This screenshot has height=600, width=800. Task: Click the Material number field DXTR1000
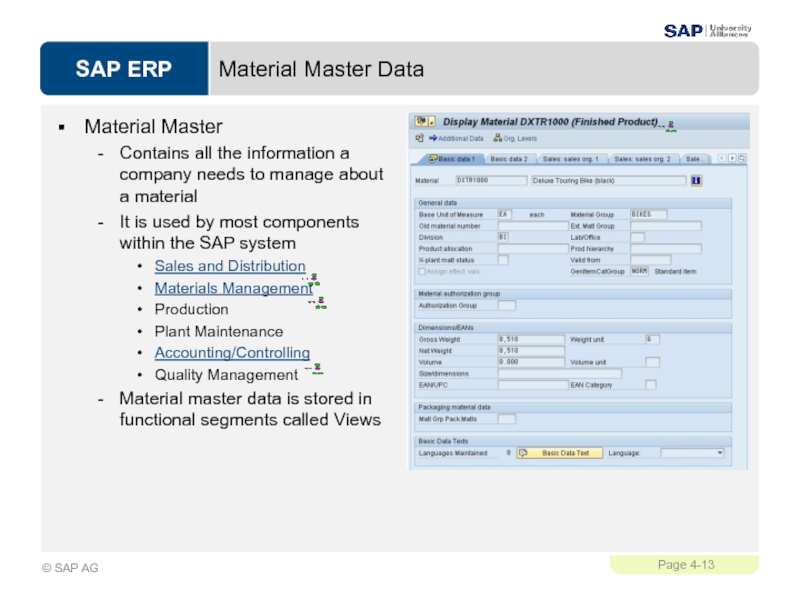[491, 181]
